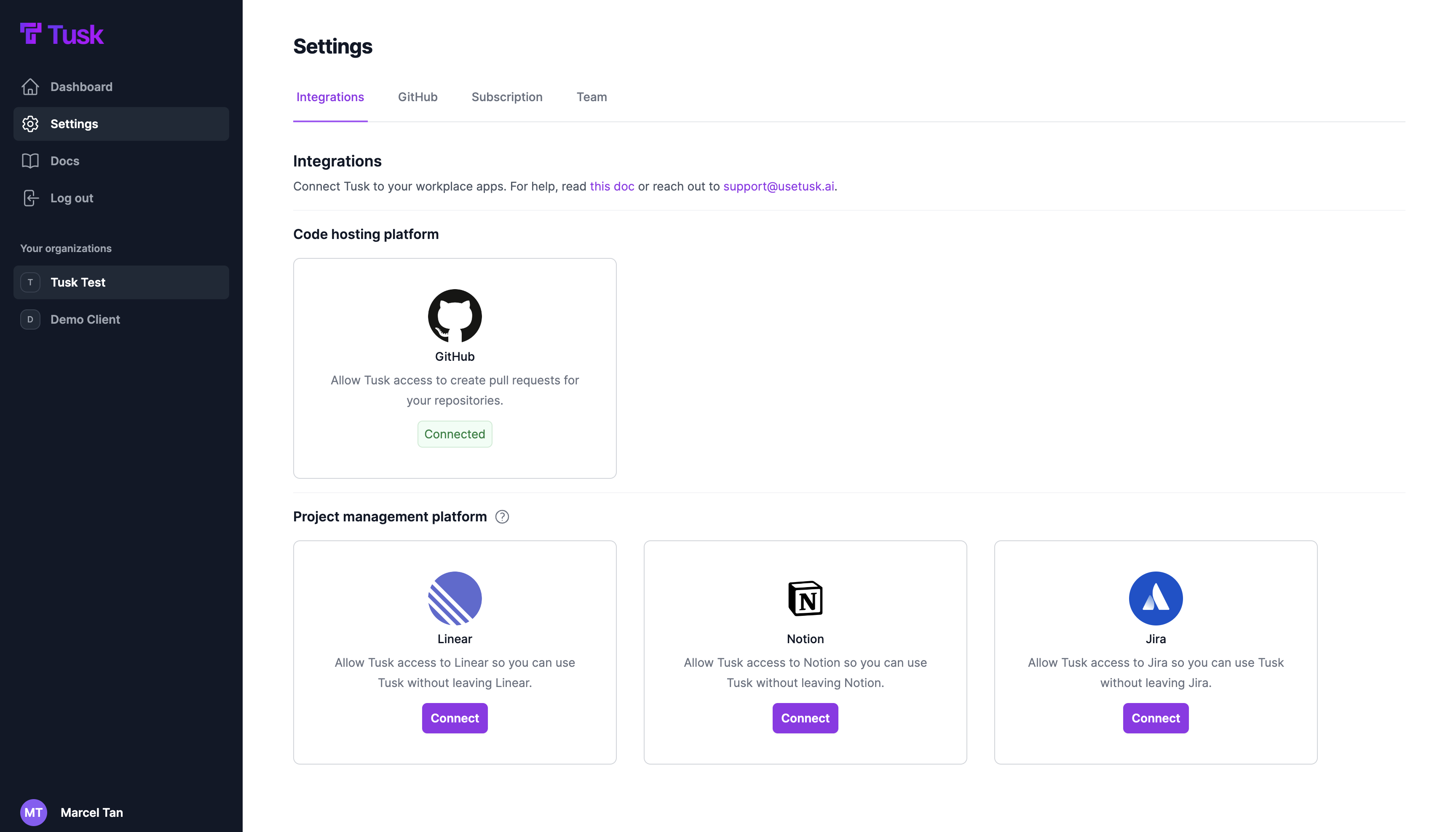Image resolution: width=1456 pixels, height=832 pixels.
Task: Click the Demo Client 'D' badge
Action: tap(30, 319)
